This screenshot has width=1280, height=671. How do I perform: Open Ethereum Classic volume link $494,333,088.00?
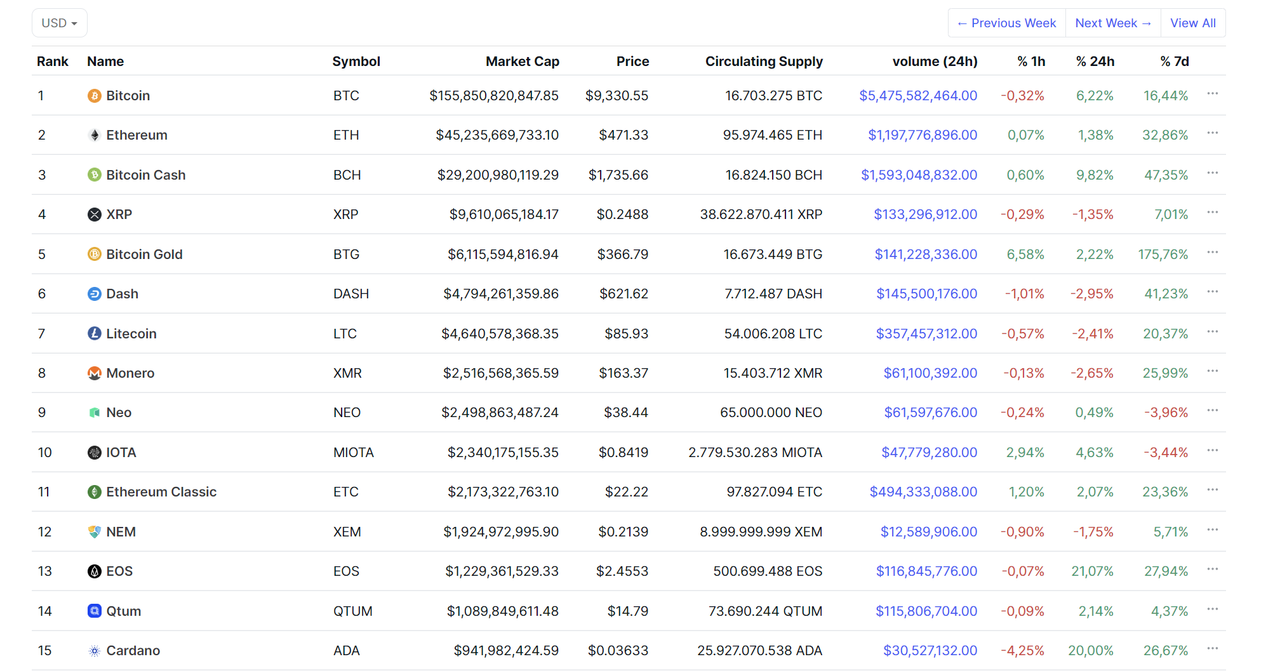coord(924,492)
